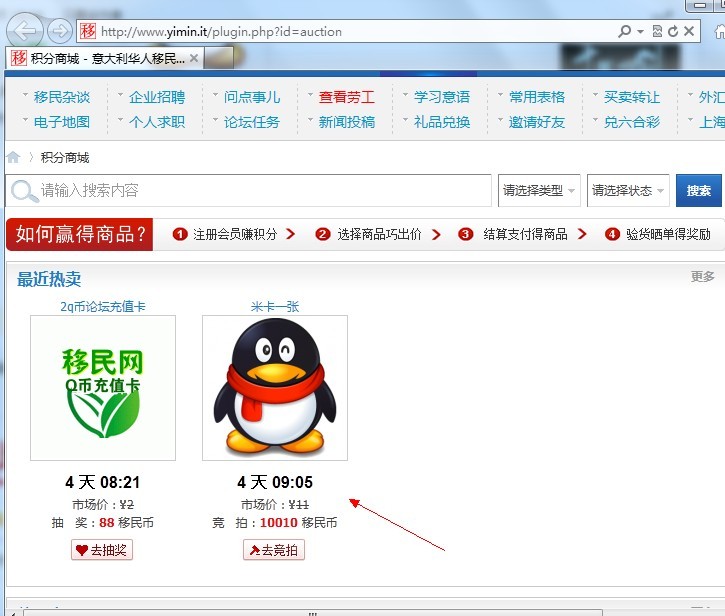Click the magnifier search icon in the address bar

click(x=624, y=31)
